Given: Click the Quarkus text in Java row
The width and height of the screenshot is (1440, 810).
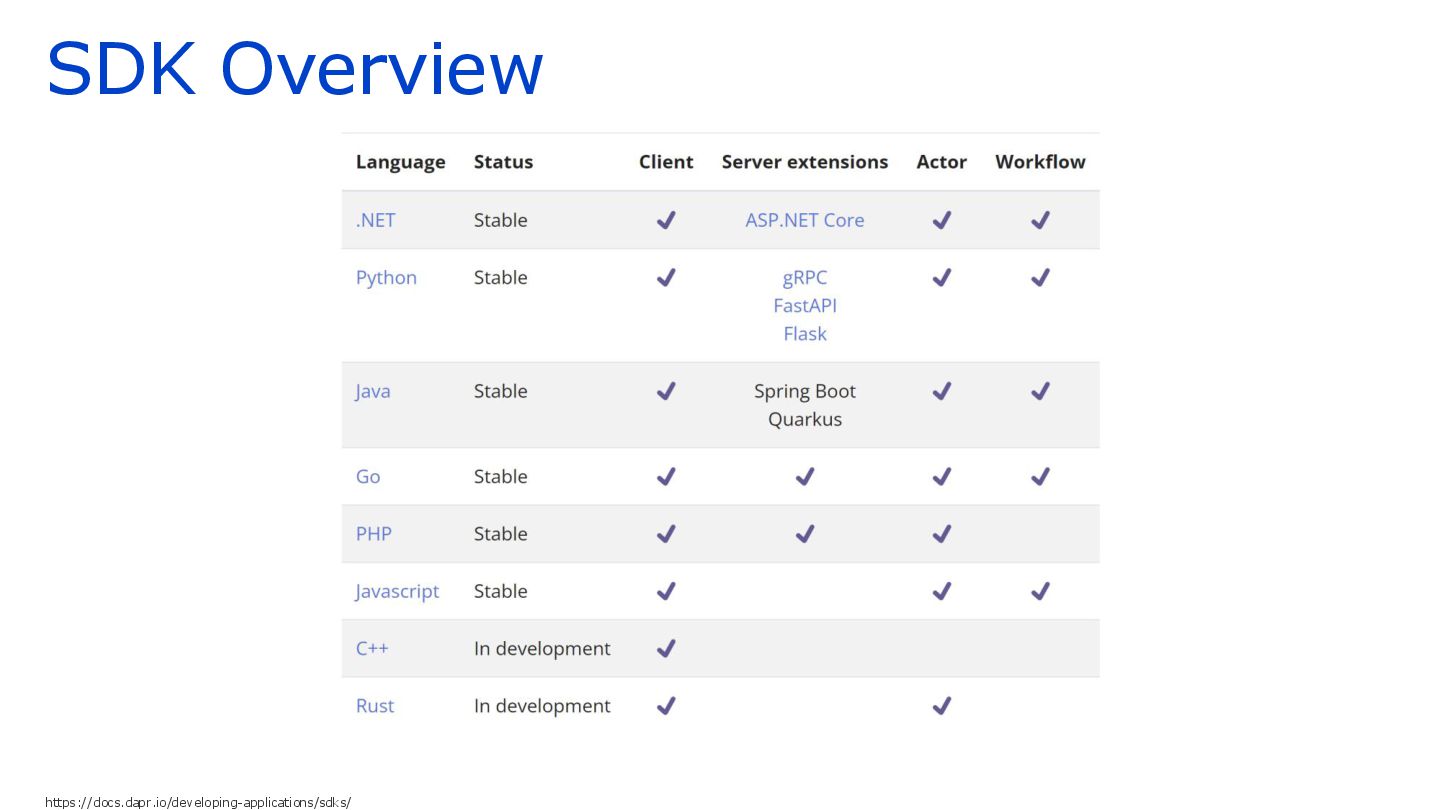Looking at the screenshot, I should (x=805, y=419).
